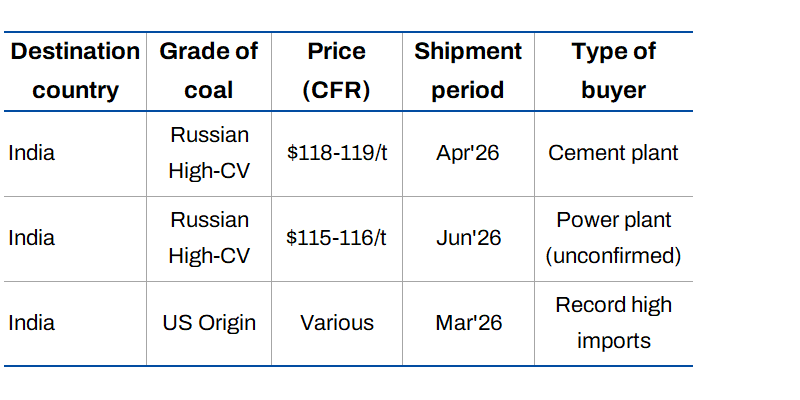This screenshot has height=400, width=800.
Task: Click the Apr'26 shipment period cell
Action: pos(468,153)
